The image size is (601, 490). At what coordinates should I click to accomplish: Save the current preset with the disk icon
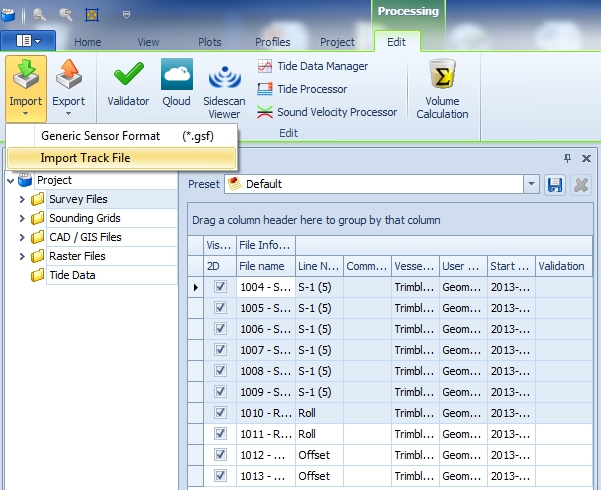point(555,184)
